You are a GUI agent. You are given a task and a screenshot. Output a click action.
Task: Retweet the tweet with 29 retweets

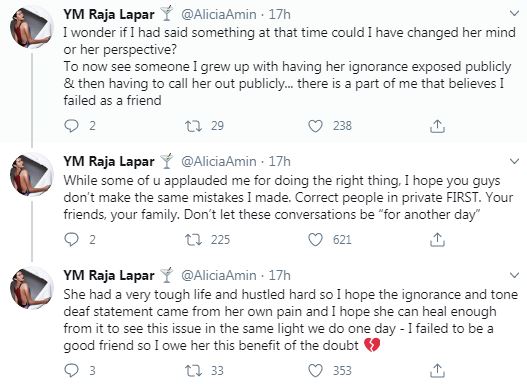click(193, 126)
